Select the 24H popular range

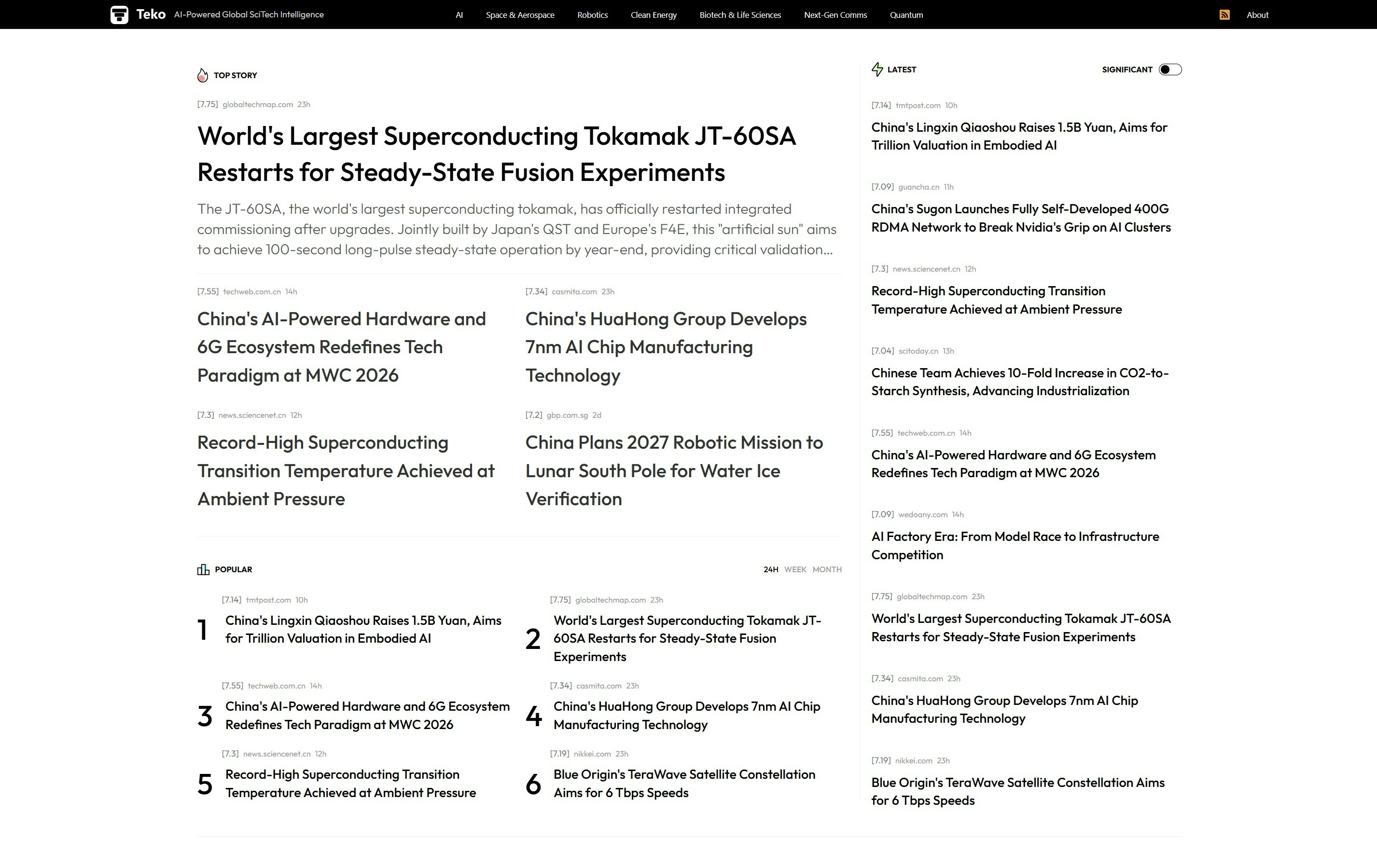770,569
